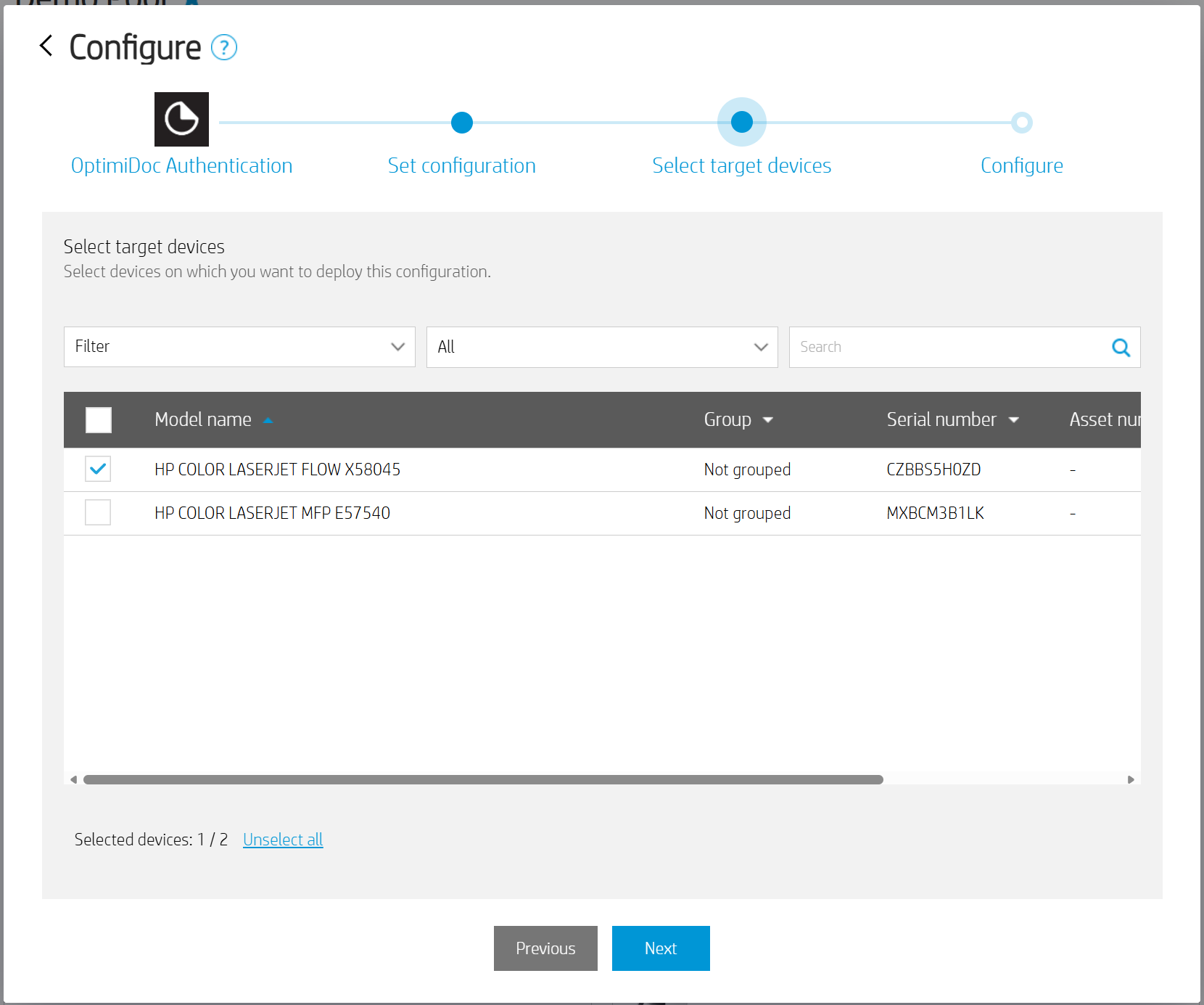Click the final Configure step circle
1204x1005 pixels.
(x=1021, y=123)
